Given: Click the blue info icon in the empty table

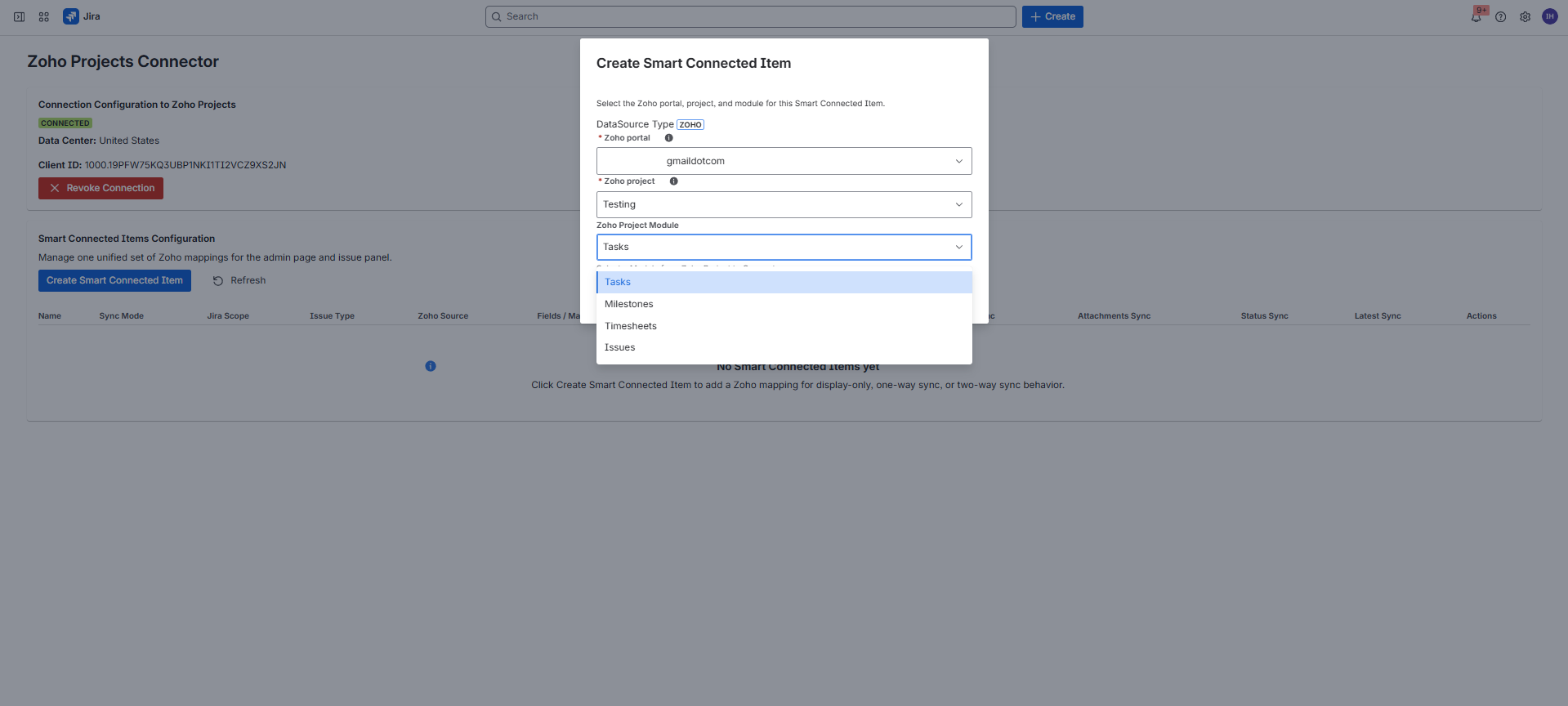Looking at the screenshot, I should pyautogui.click(x=431, y=366).
